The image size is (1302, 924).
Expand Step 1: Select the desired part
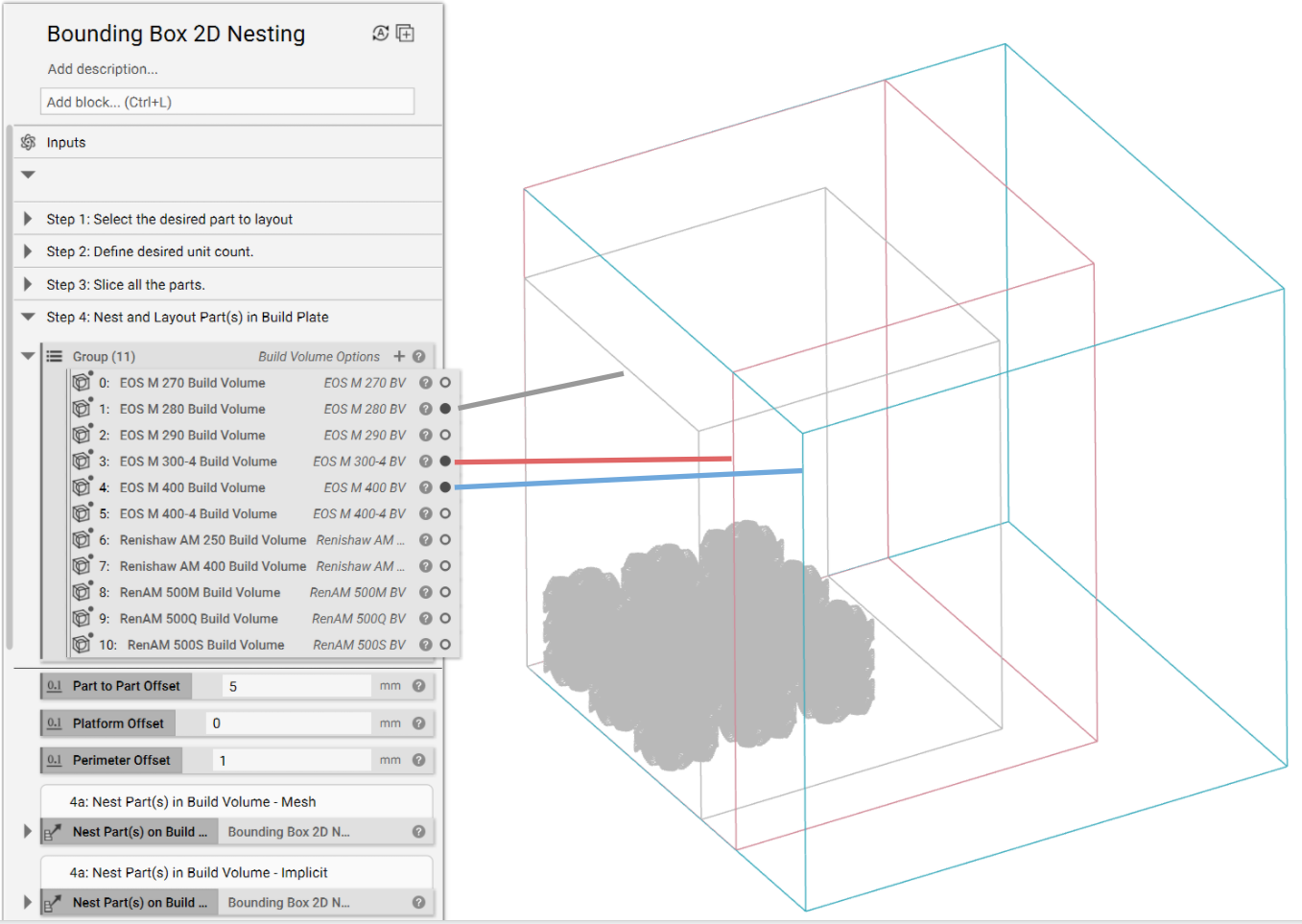(28, 219)
